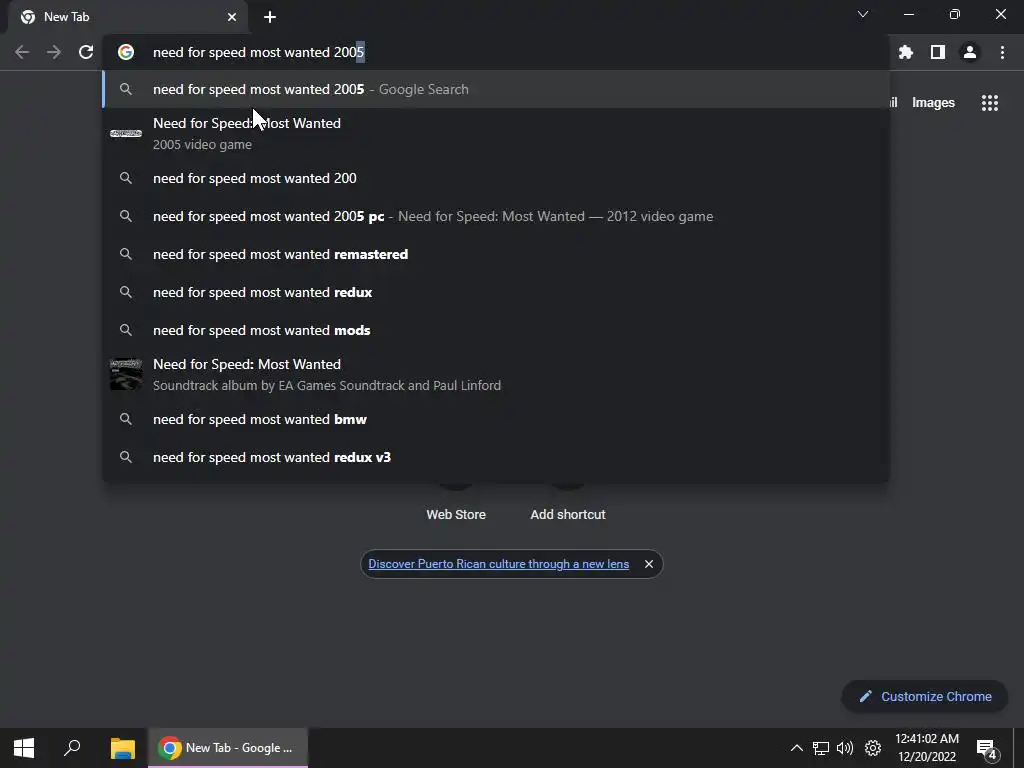This screenshot has height=768, width=1024.
Task: Open the Google apps grid icon
Action: pos(990,103)
